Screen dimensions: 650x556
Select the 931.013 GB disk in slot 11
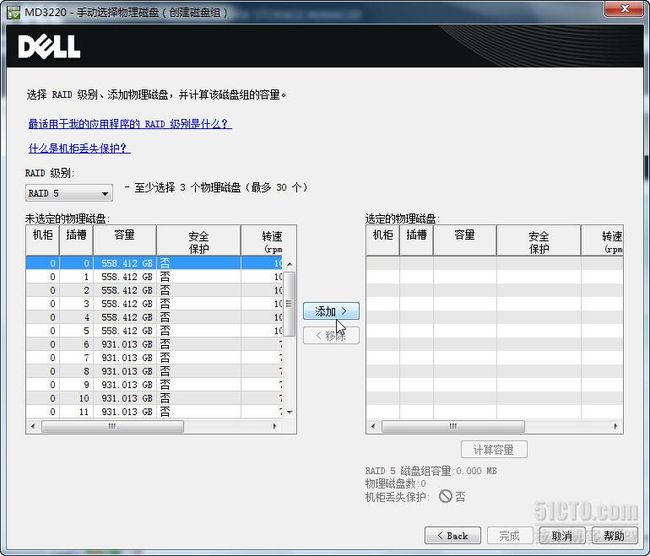point(154,412)
